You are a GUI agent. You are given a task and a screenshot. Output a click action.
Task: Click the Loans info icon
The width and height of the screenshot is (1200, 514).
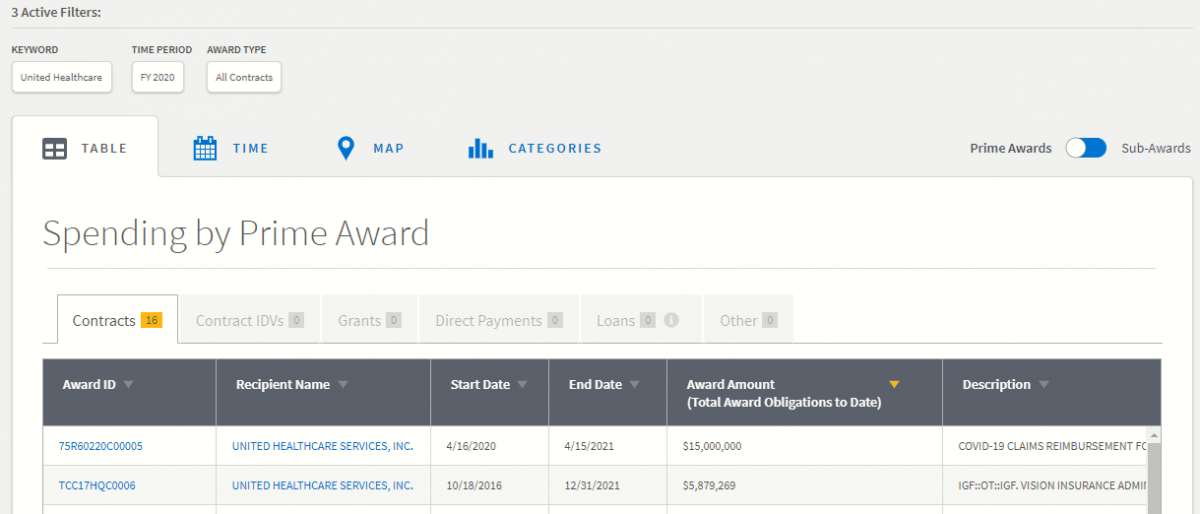(x=672, y=320)
